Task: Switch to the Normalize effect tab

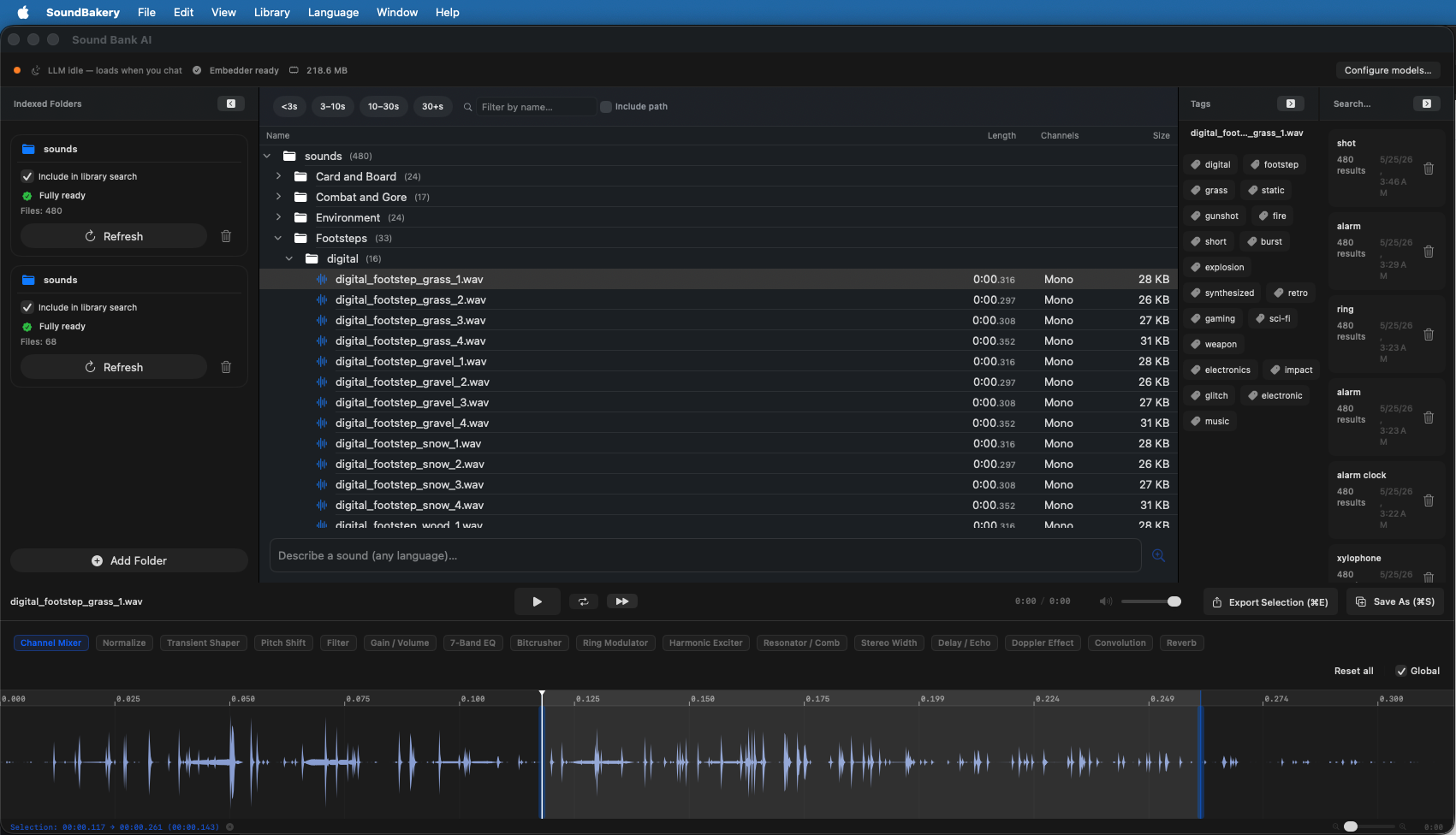Action: (124, 643)
